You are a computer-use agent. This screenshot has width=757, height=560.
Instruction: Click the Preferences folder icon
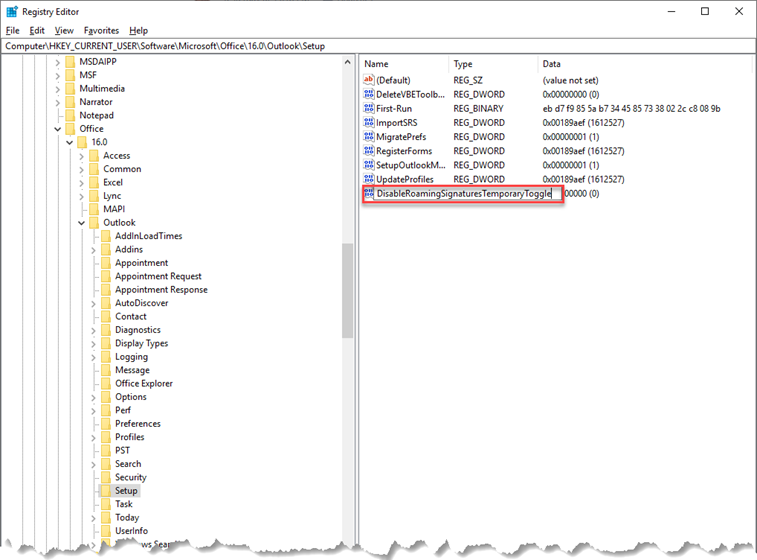coord(106,424)
